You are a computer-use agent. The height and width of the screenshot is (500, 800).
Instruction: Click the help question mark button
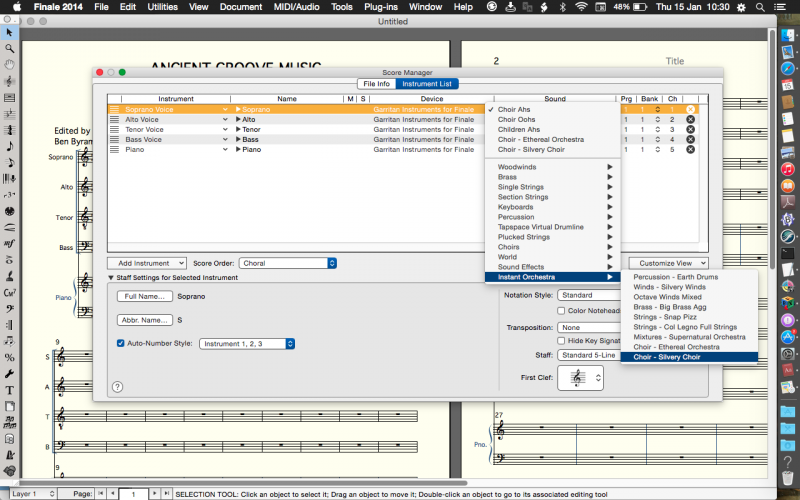117,387
